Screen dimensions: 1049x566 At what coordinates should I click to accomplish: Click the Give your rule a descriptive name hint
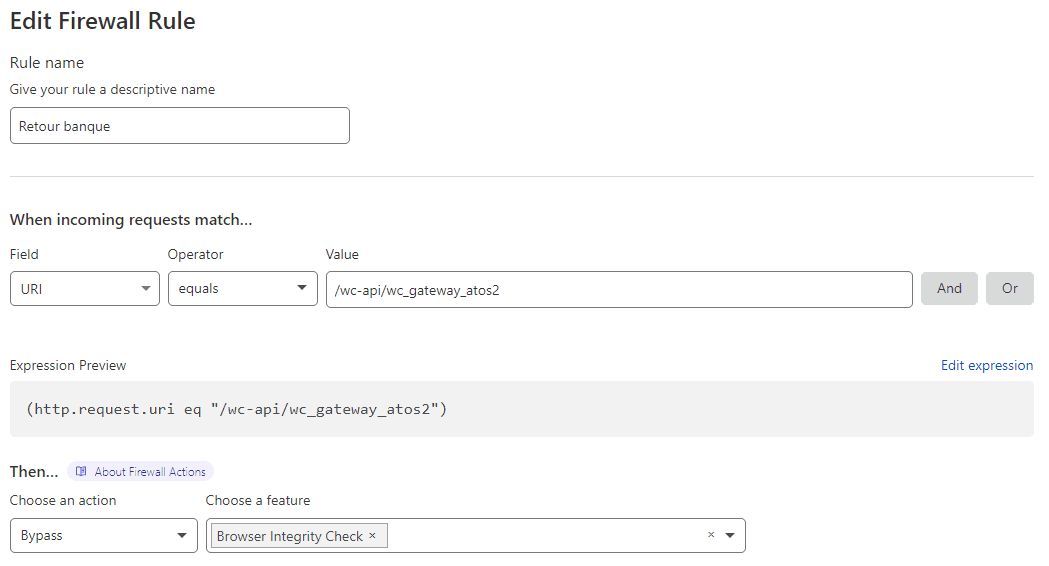click(x=112, y=90)
